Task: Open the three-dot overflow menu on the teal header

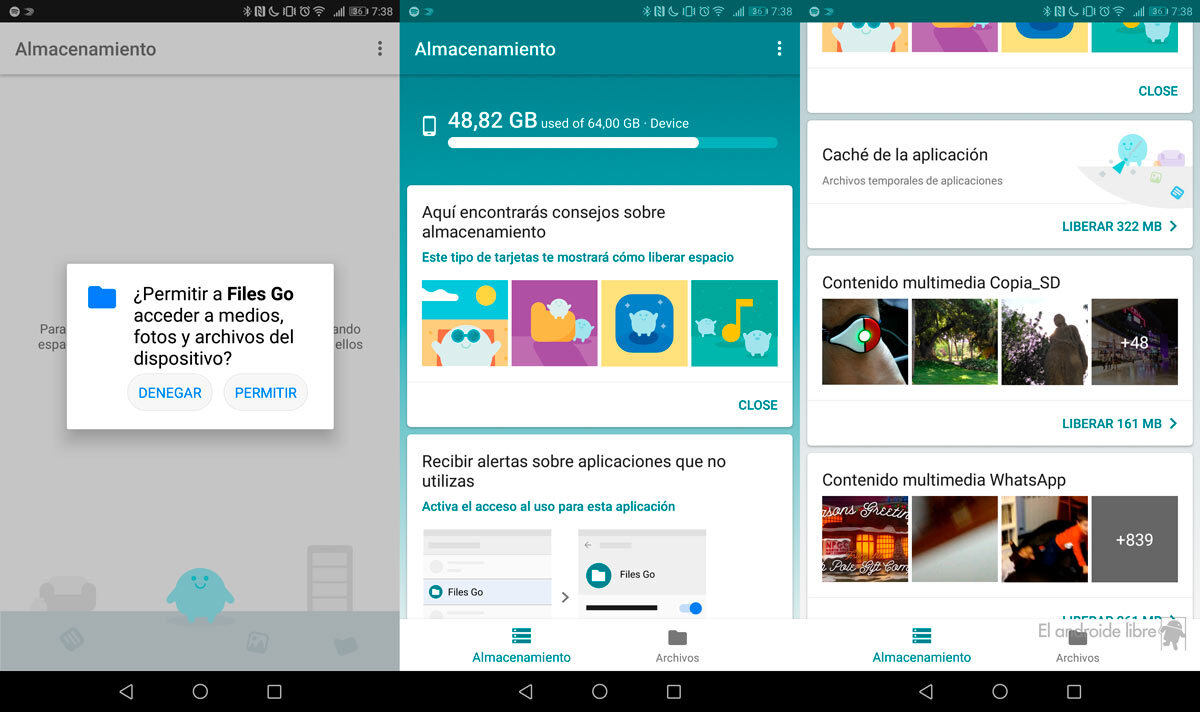Action: coord(779,49)
